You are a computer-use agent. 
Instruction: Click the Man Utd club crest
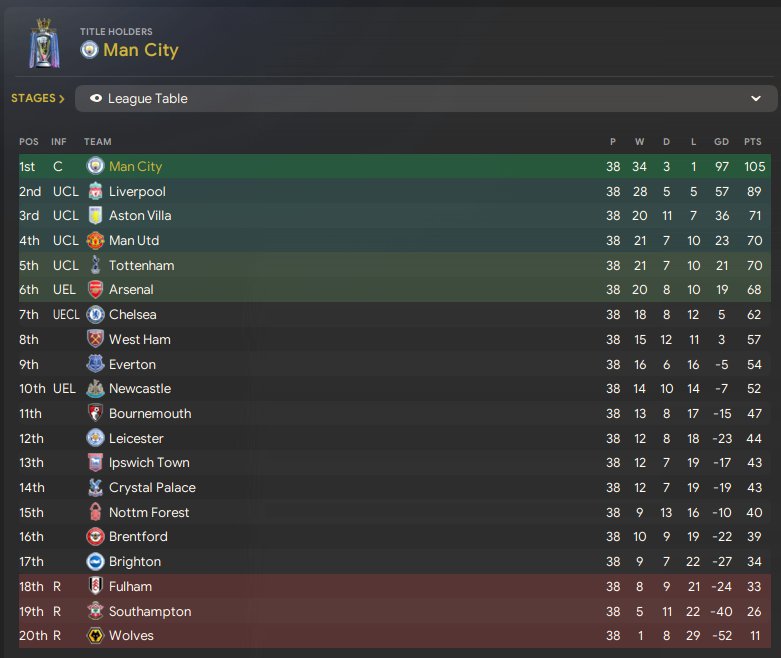pos(95,241)
